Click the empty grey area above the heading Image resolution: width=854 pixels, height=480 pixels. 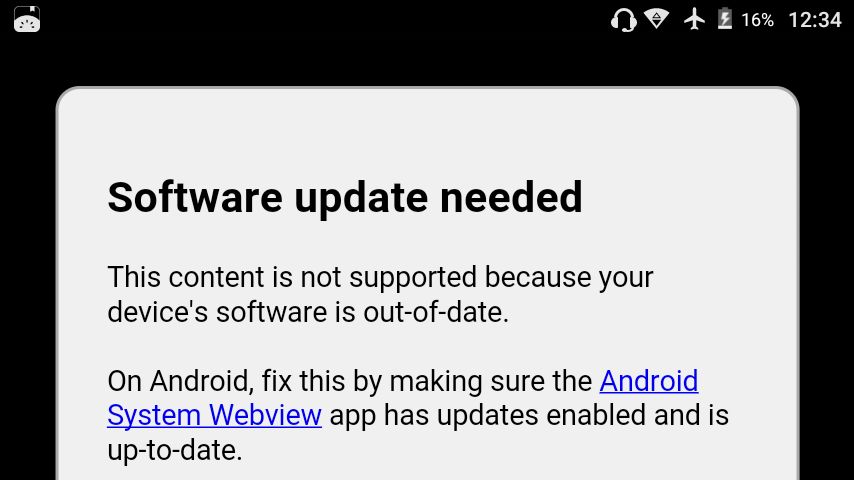pyautogui.click(x=427, y=133)
